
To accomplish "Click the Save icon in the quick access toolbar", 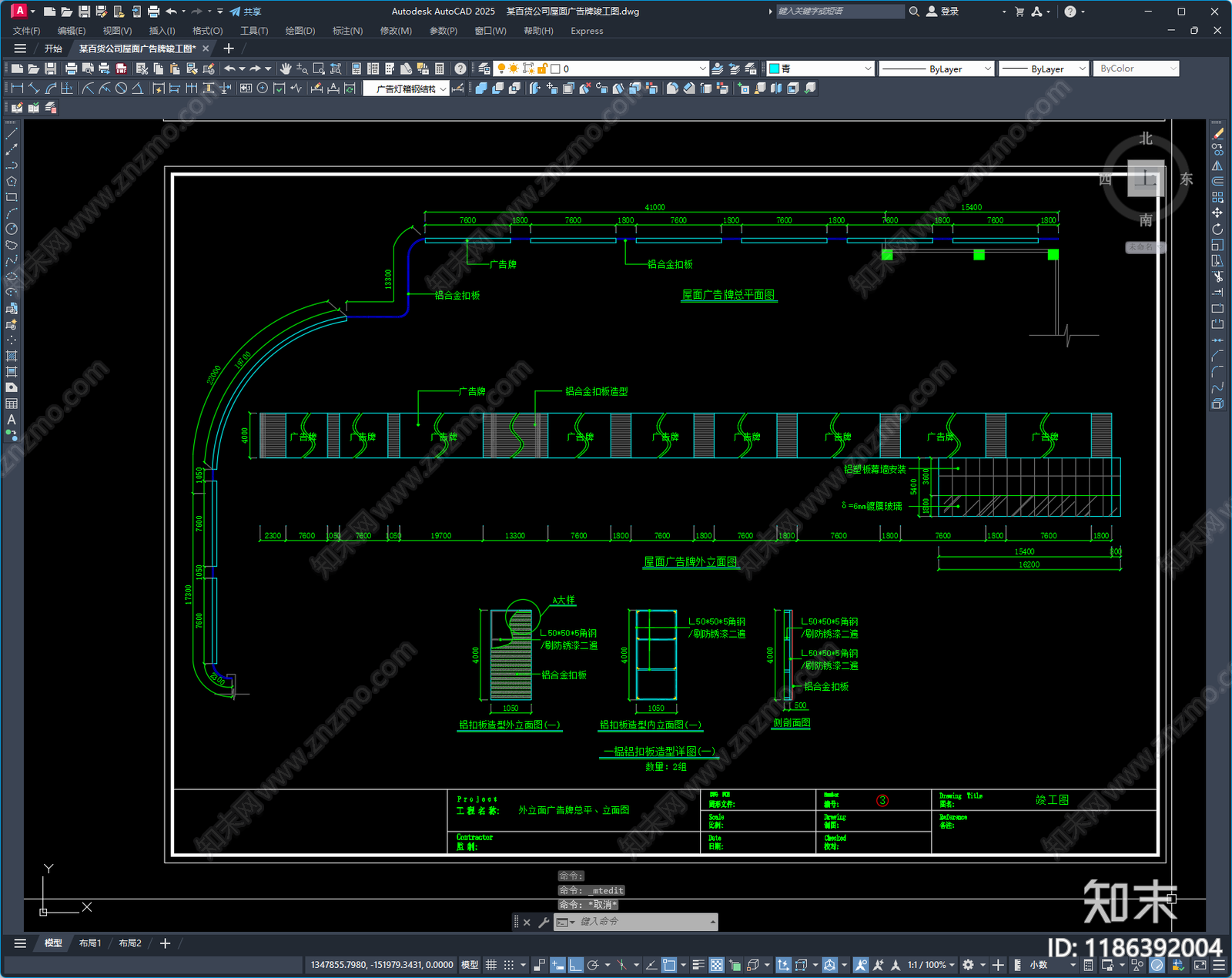I will pos(84,12).
